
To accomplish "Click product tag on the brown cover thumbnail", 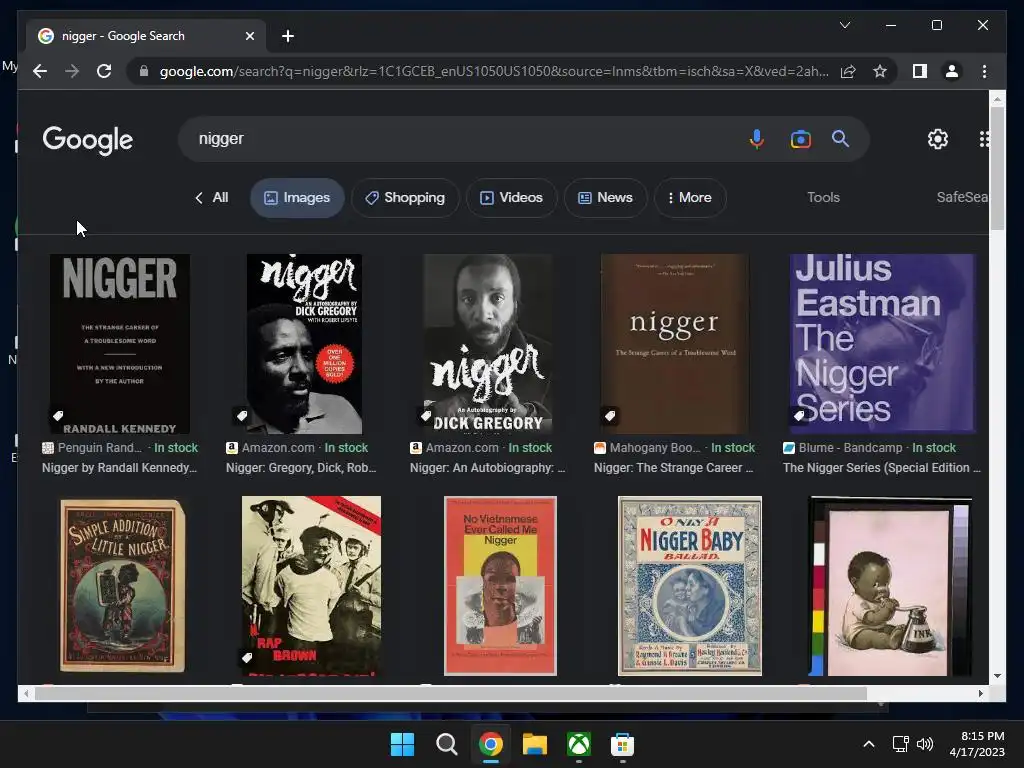I will click(x=609, y=415).
